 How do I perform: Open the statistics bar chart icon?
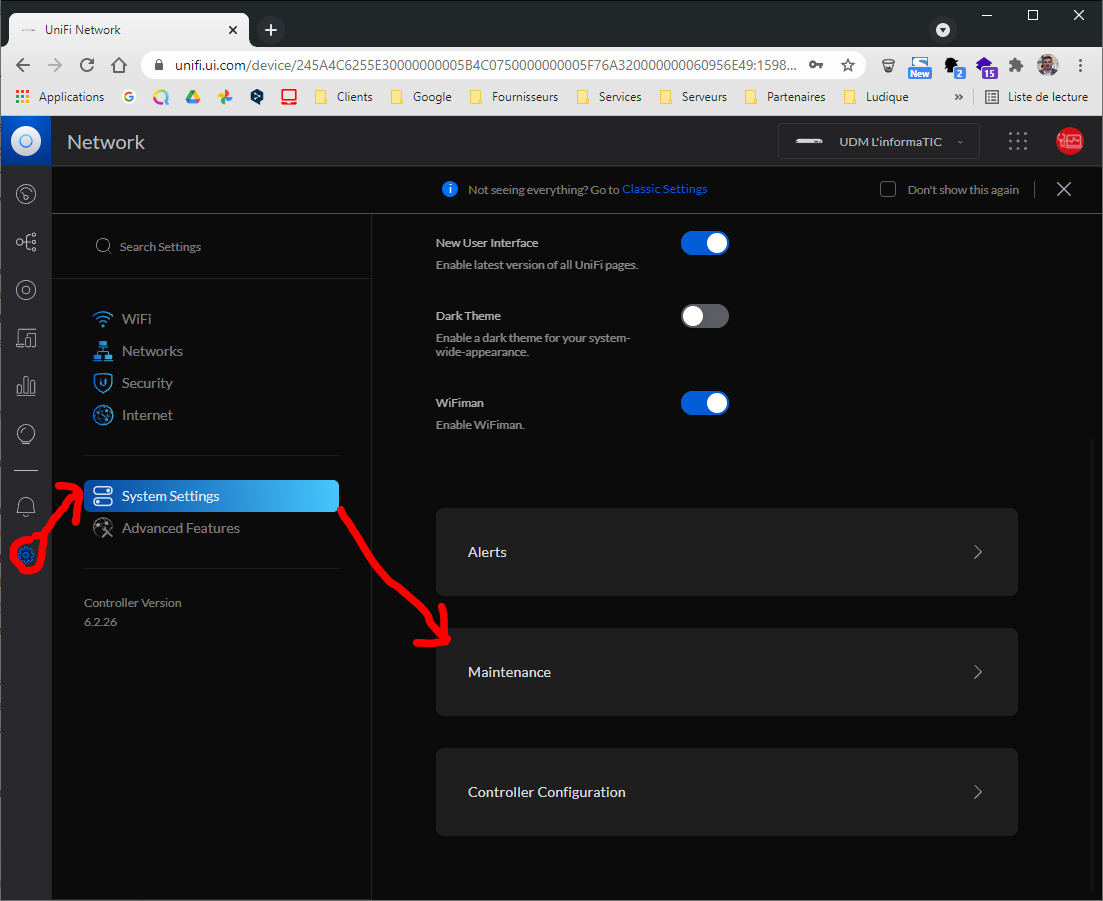click(x=26, y=386)
